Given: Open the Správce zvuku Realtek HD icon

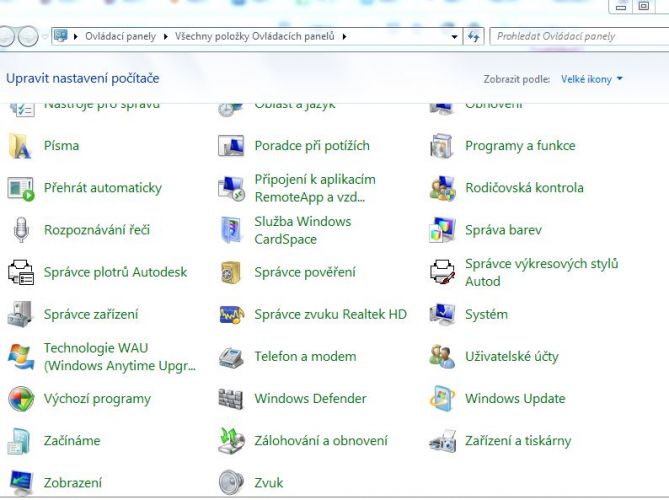Looking at the screenshot, I should point(232,314).
